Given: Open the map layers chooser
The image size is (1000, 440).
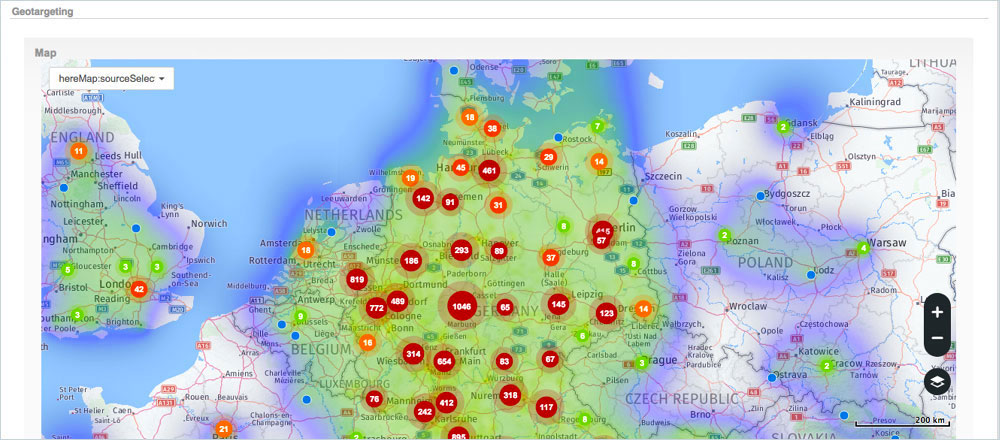Looking at the screenshot, I should tap(937, 381).
